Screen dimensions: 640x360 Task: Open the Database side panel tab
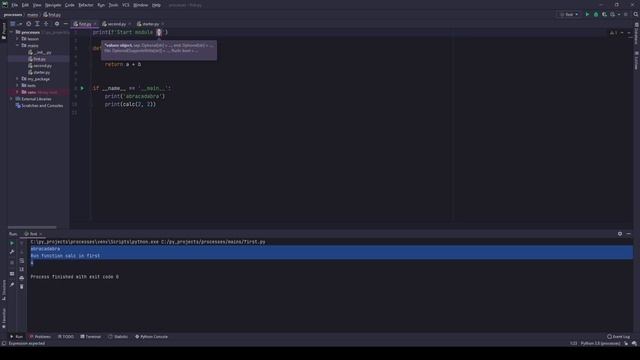[636, 34]
